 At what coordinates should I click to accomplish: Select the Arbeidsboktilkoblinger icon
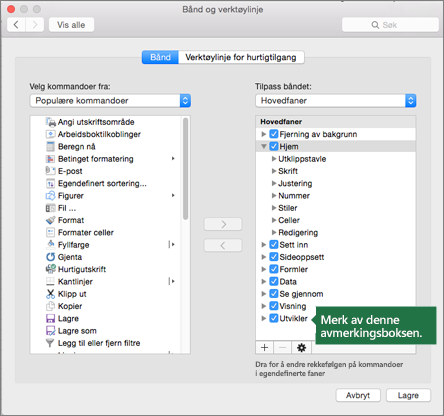50,134
